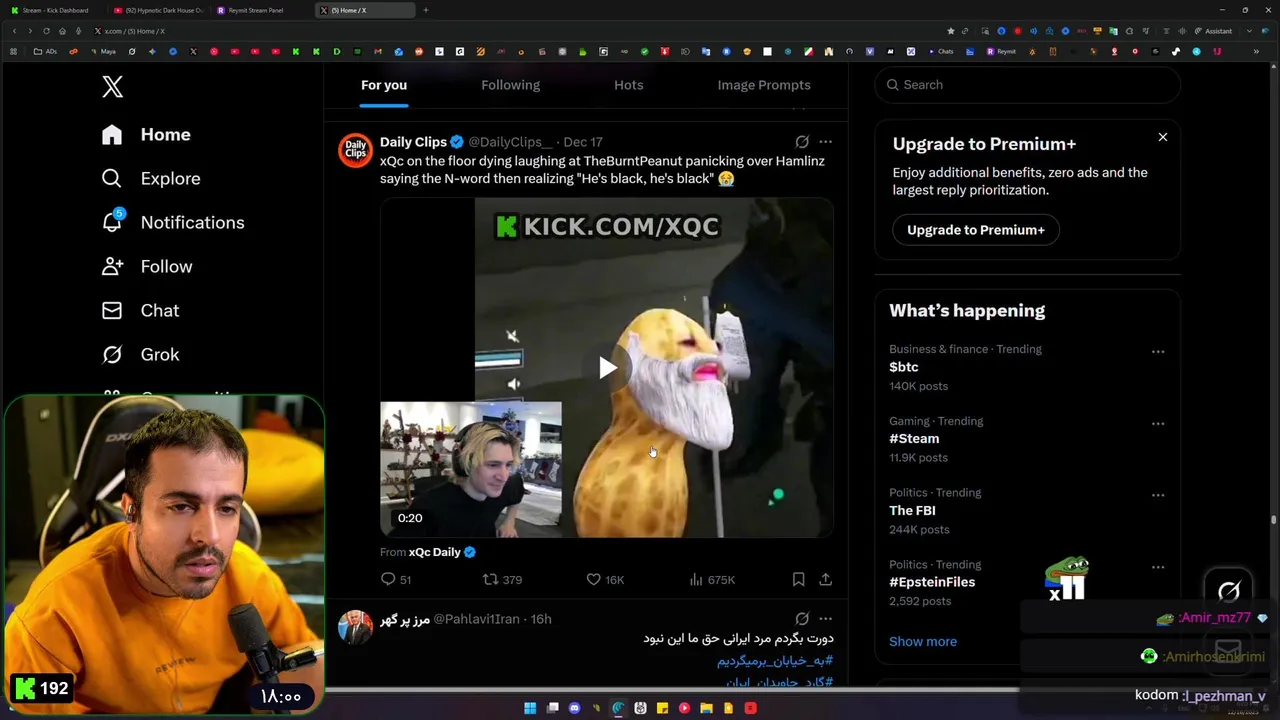Open the @Pahlavi1Iran profile avatar

coord(355,627)
